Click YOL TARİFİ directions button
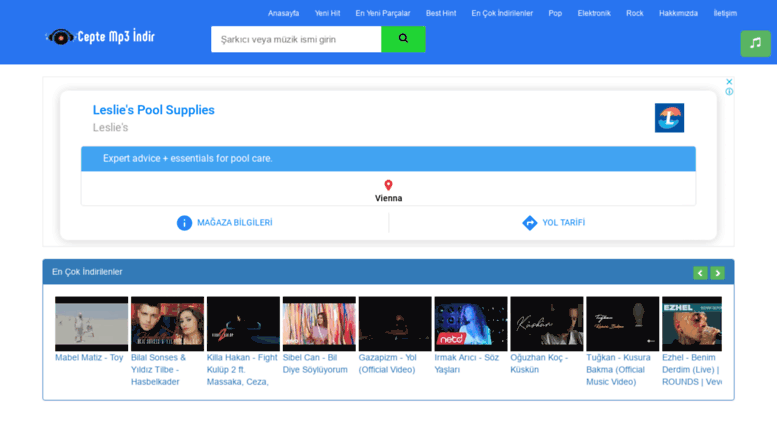Image resolution: width=777 pixels, height=423 pixels. tap(553, 223)
